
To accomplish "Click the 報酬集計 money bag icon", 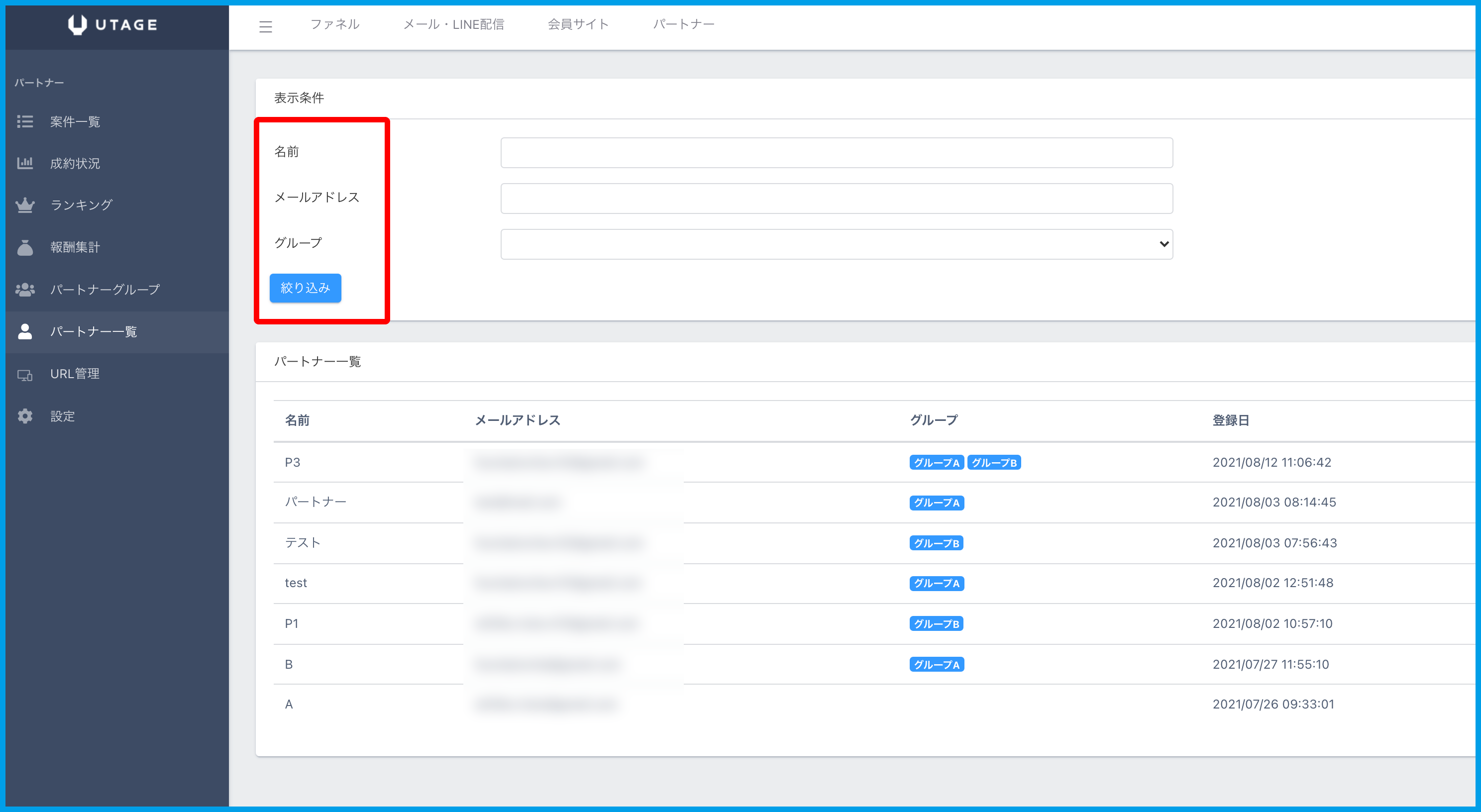I will coord(25,247).
